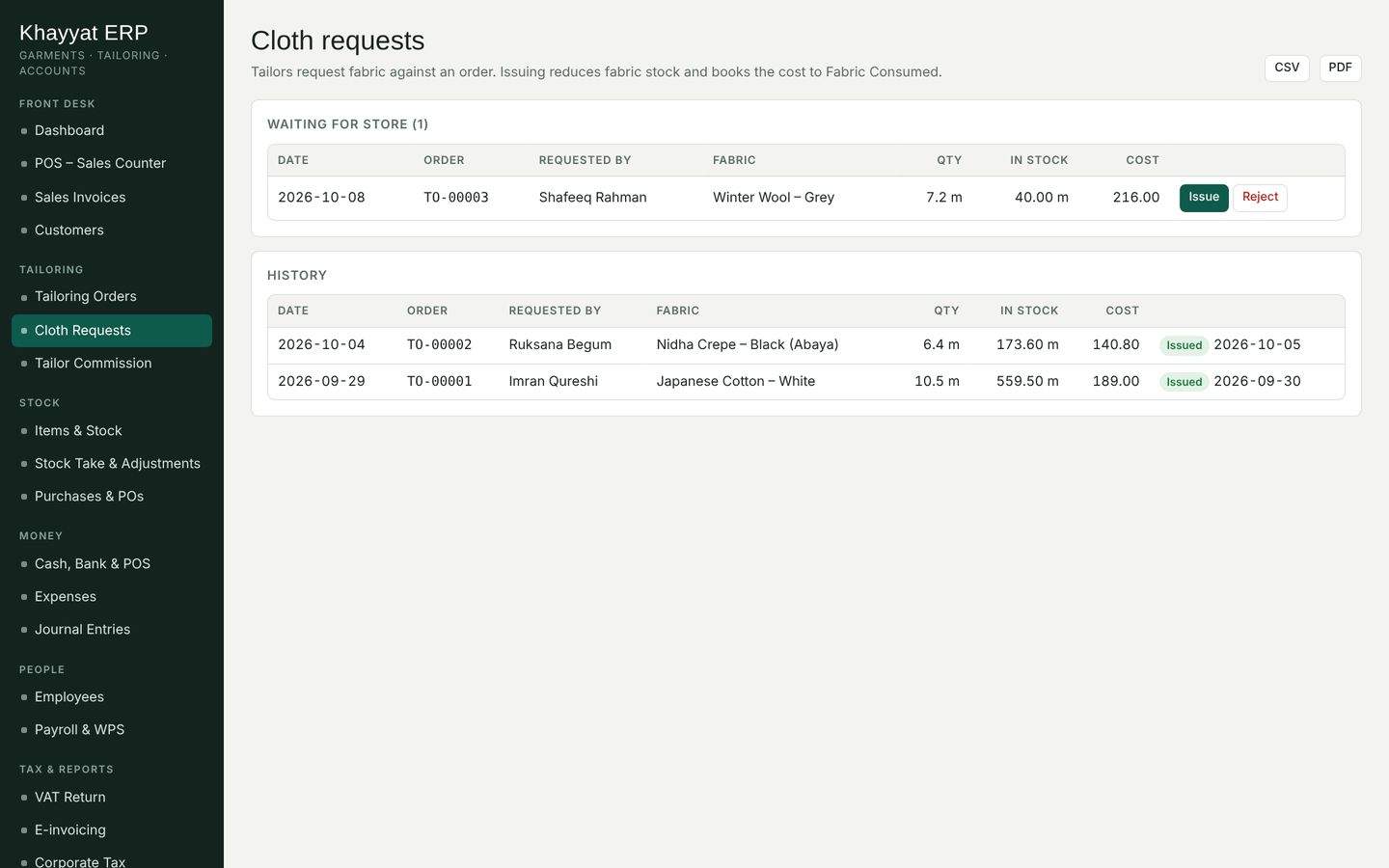Export cloth requests as PDF
Image resolution: width=1389 pixels, height=868 pixels.
click(1340, 68)
